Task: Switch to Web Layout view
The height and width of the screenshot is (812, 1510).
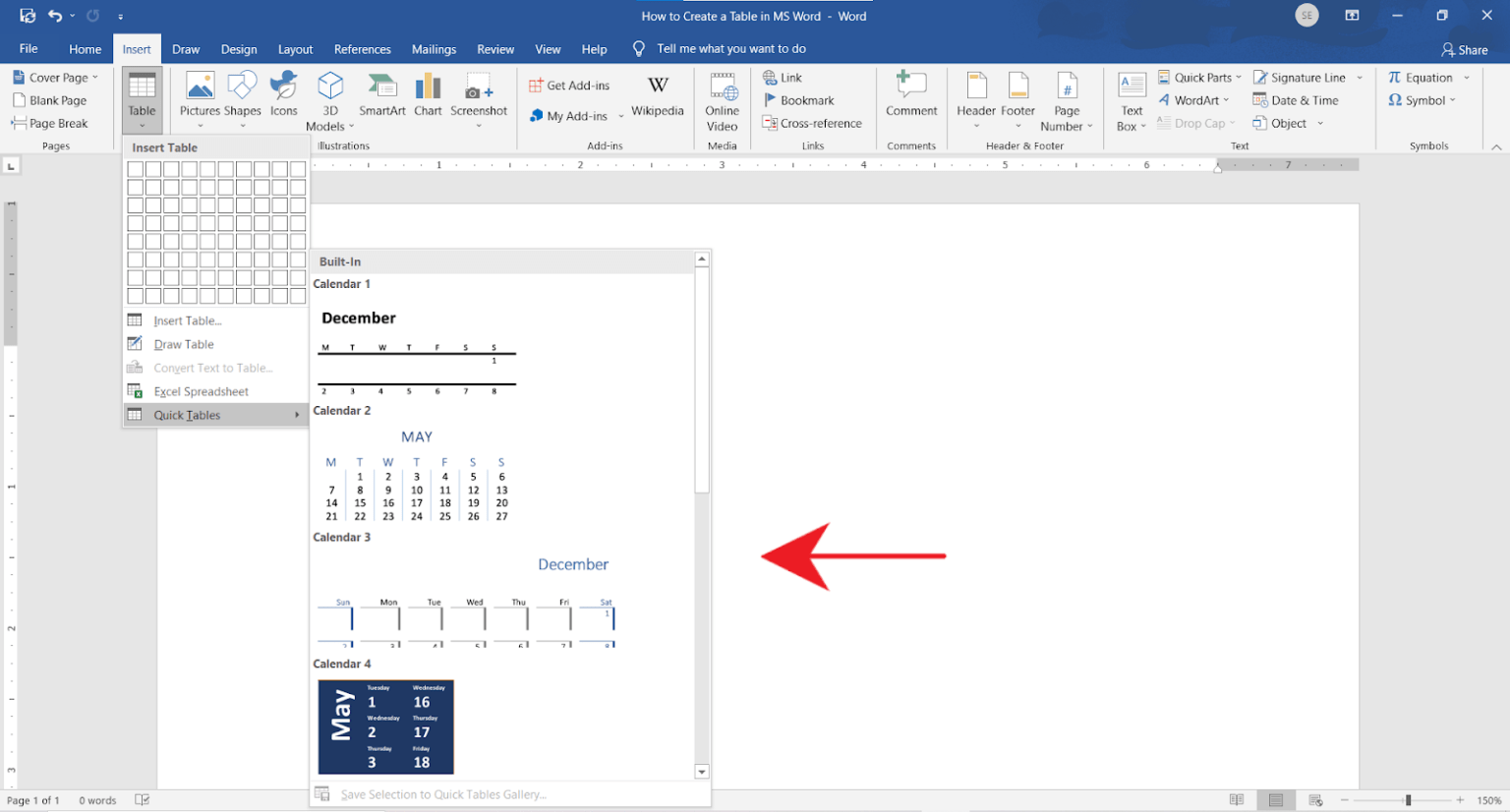Action: pyautogui.click(x=1315, y=800)
